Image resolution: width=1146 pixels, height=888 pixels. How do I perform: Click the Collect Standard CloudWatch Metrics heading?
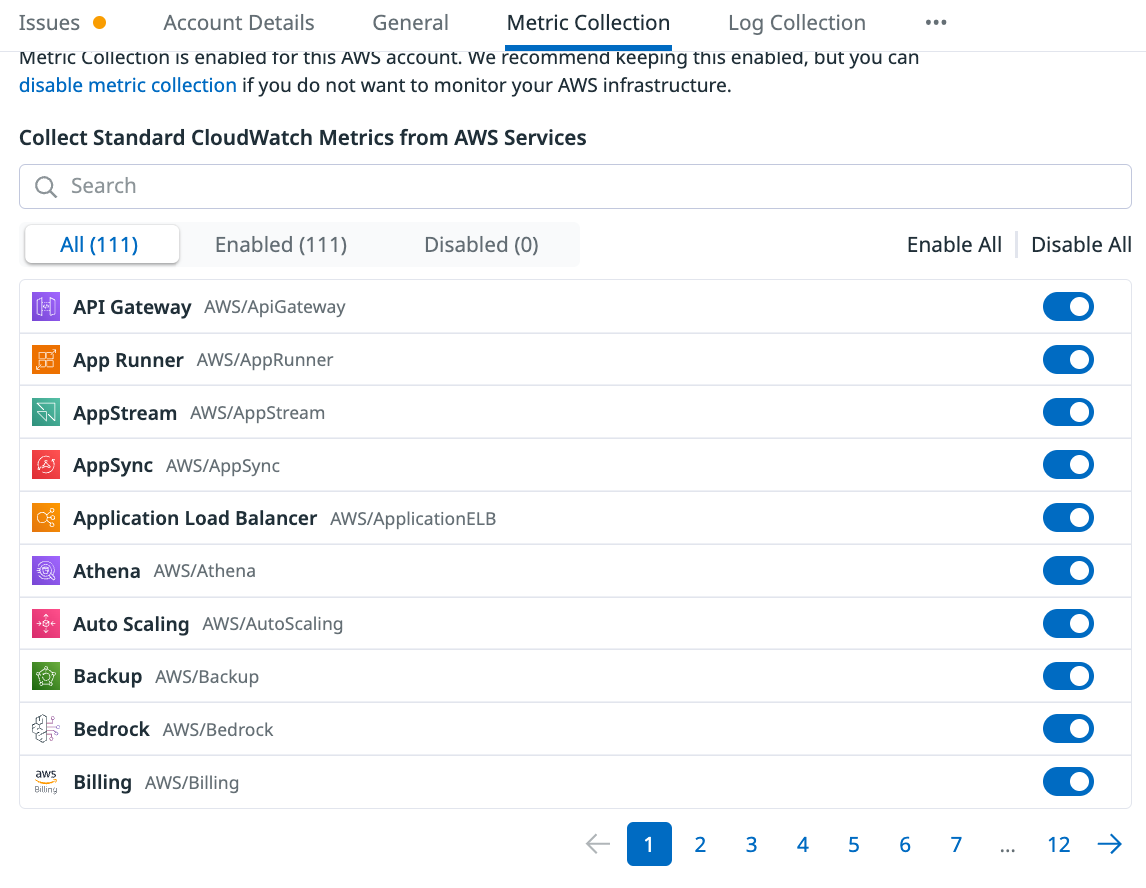[303, 137]
